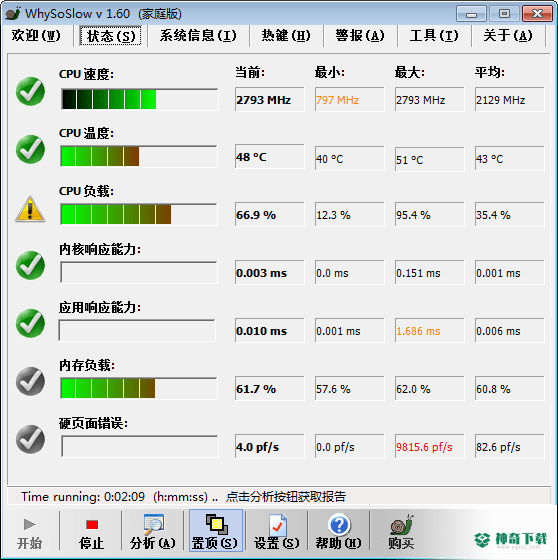The width and height of the screenshot is (558, 560).
Task: Click the snail app icon in title bar
Action: click(13, 14)
